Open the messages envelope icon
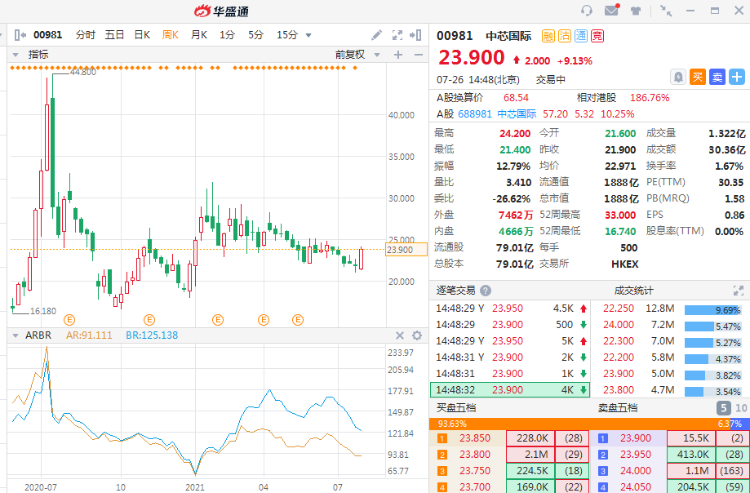The width and height of the screenshot is (750, 493). (611, 10)
